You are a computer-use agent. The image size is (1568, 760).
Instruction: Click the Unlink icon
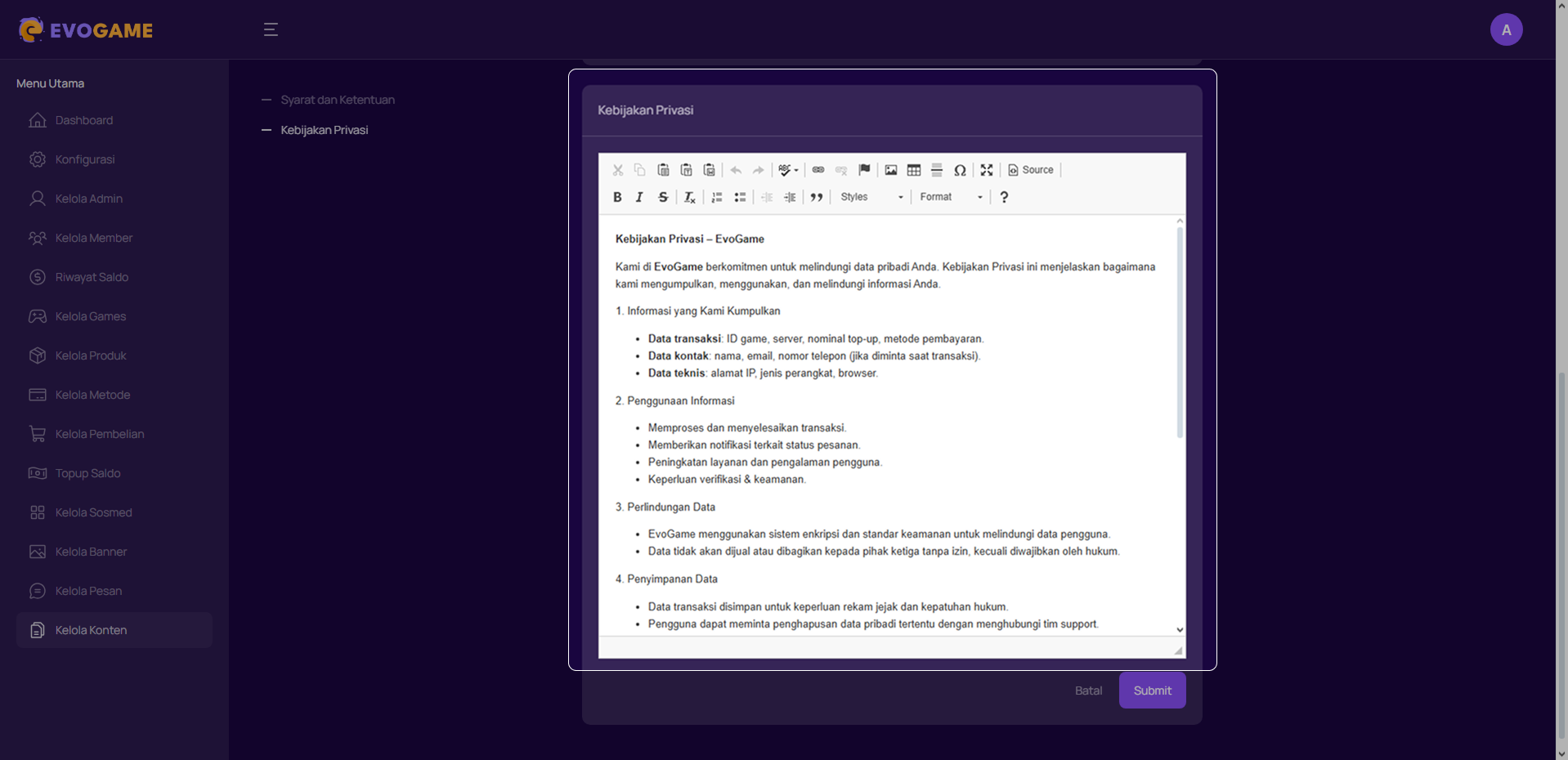tap(841, 170)
